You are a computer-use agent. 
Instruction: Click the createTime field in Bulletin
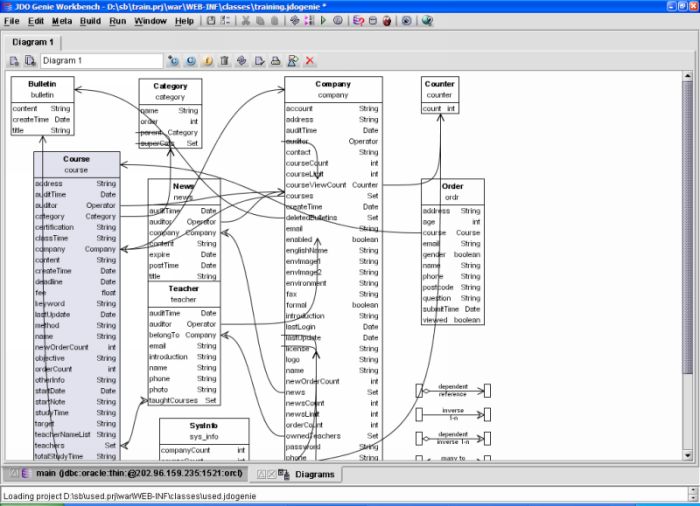[x=42, y=120]
